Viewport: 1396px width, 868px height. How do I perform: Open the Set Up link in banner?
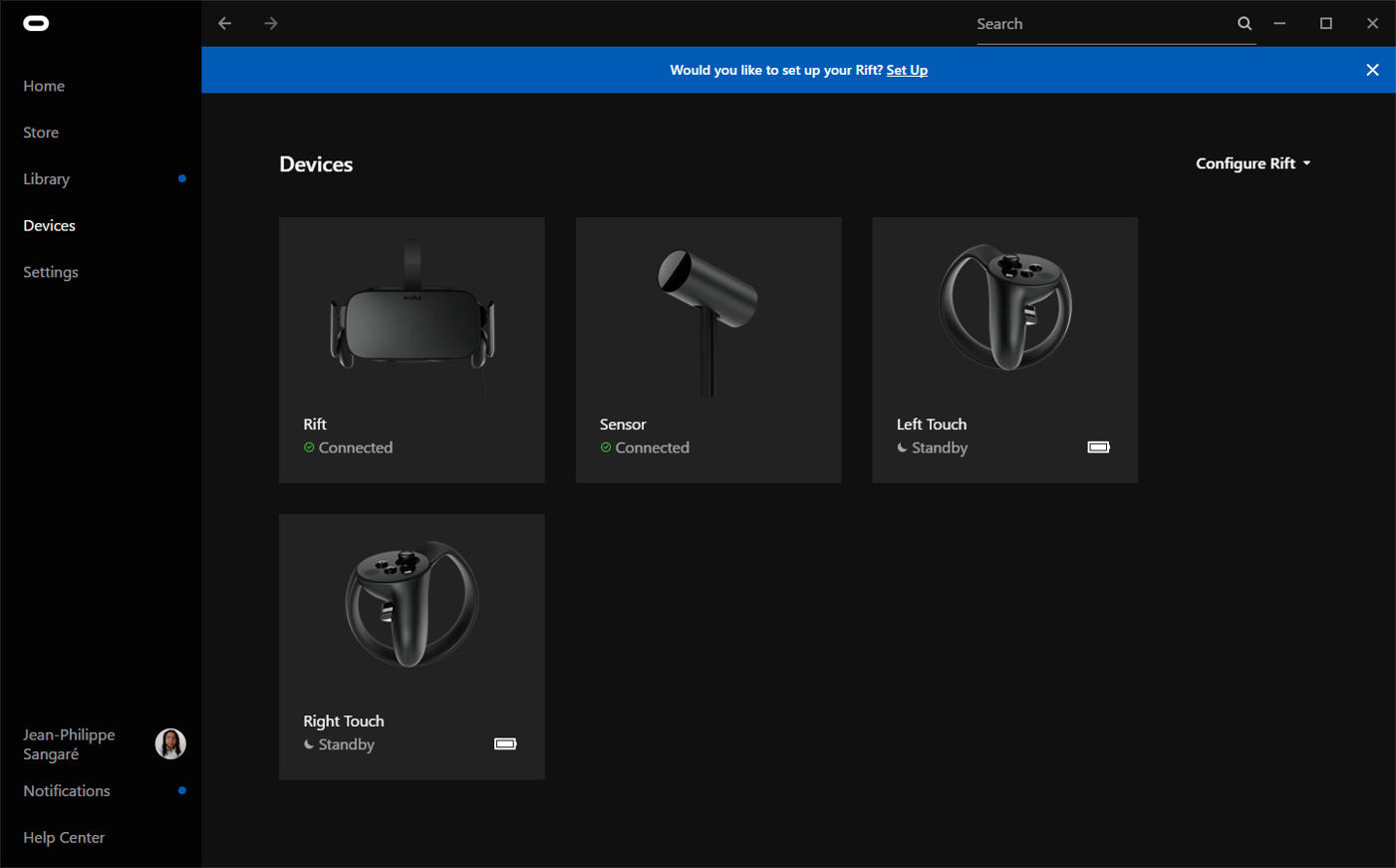point(907,70)
